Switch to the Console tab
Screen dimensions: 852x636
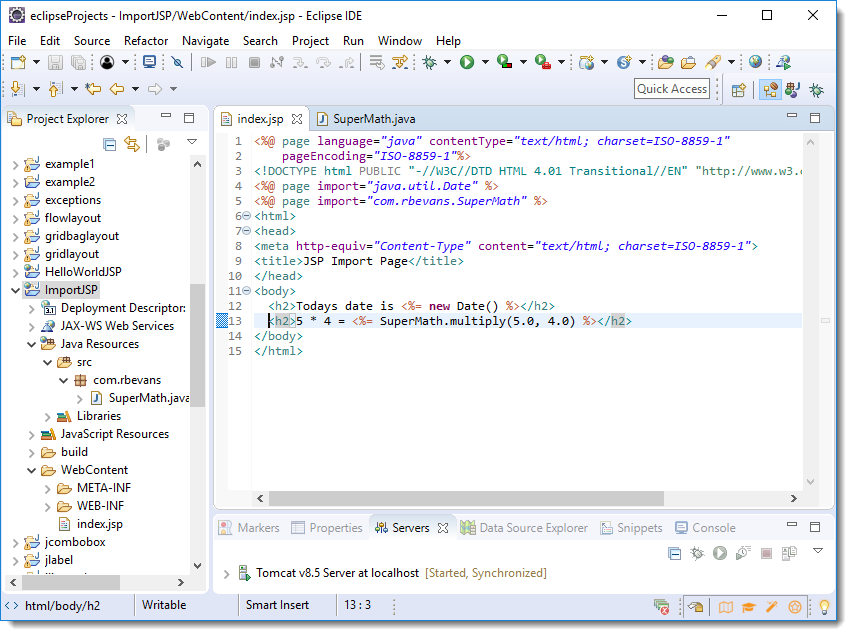tap(705, 528)
